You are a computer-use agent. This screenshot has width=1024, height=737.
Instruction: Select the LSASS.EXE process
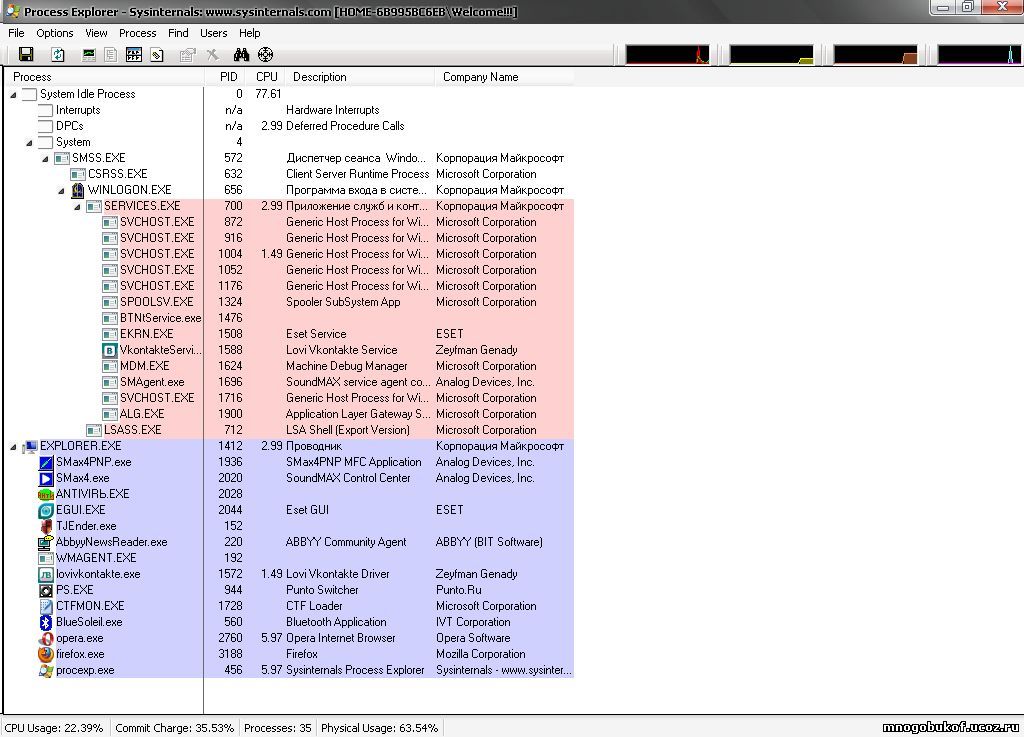(x=330, y=430)
